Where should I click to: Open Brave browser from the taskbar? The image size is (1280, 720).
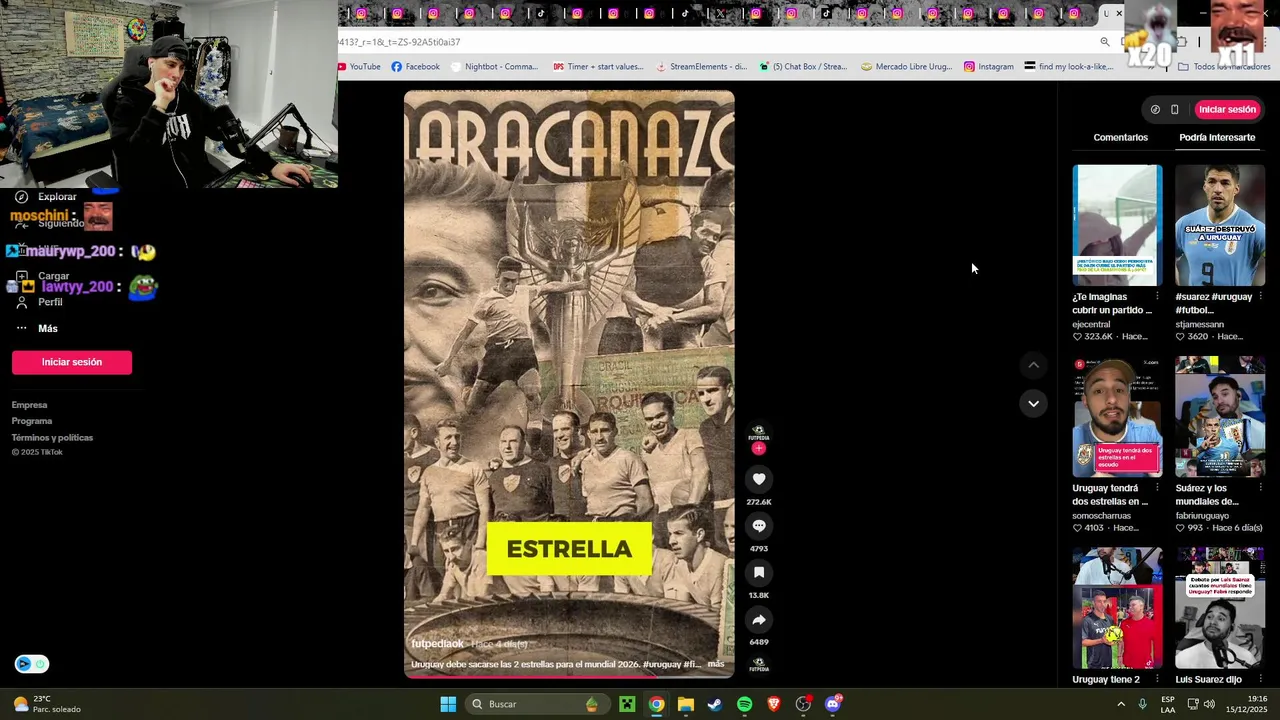click(x=773, y=704)
